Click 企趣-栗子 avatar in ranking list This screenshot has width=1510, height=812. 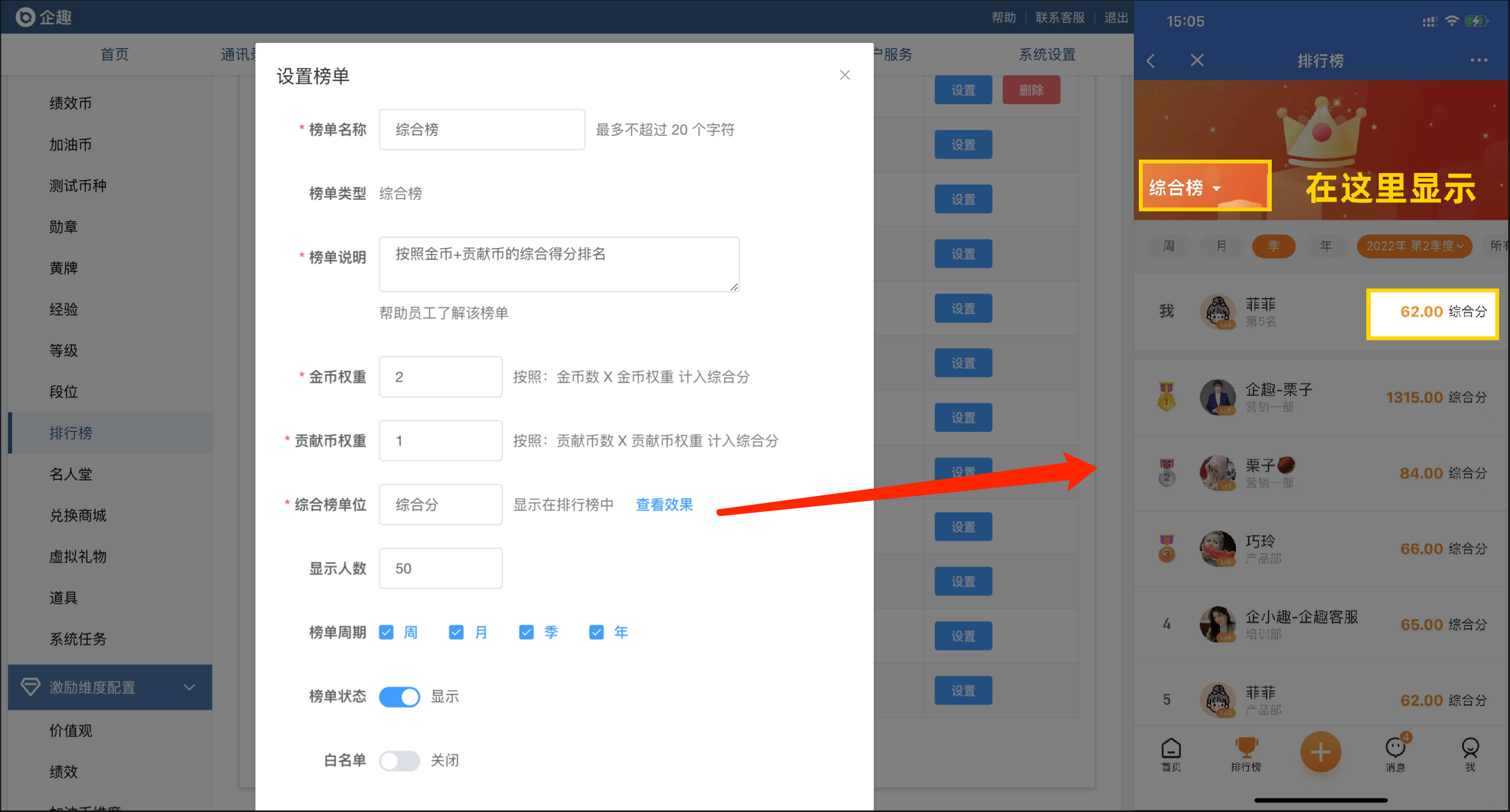click(1217, 397)
